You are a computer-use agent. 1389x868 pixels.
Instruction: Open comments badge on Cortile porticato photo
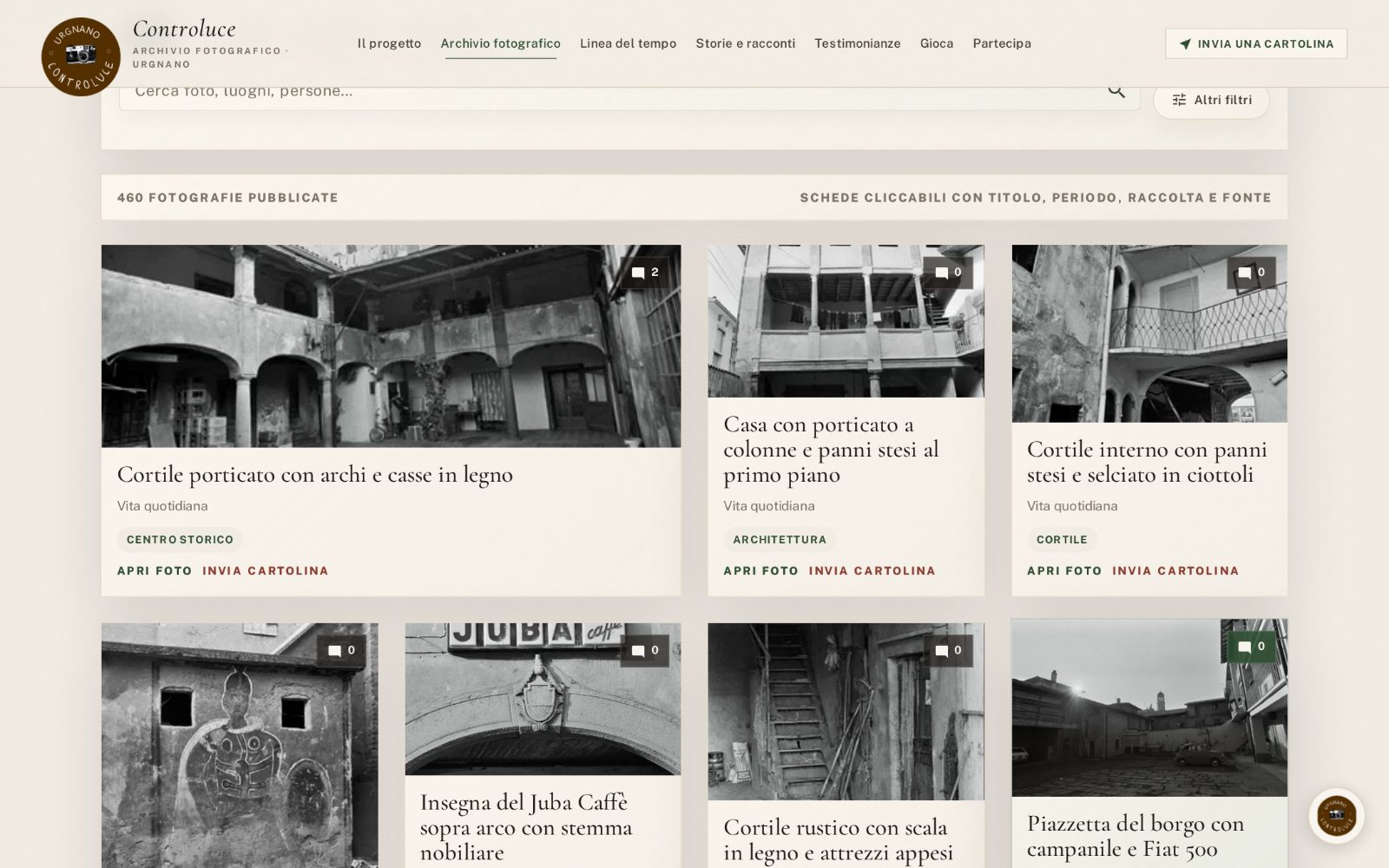644,273
